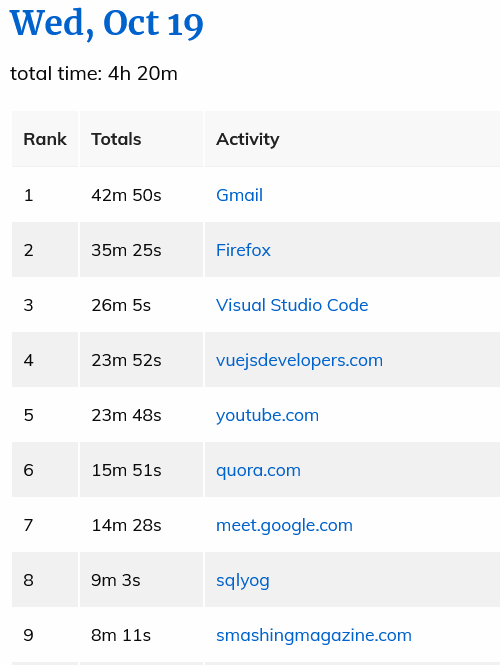
Task: Click the 35m 25s totals cell
Action: (x=141, y=250)
